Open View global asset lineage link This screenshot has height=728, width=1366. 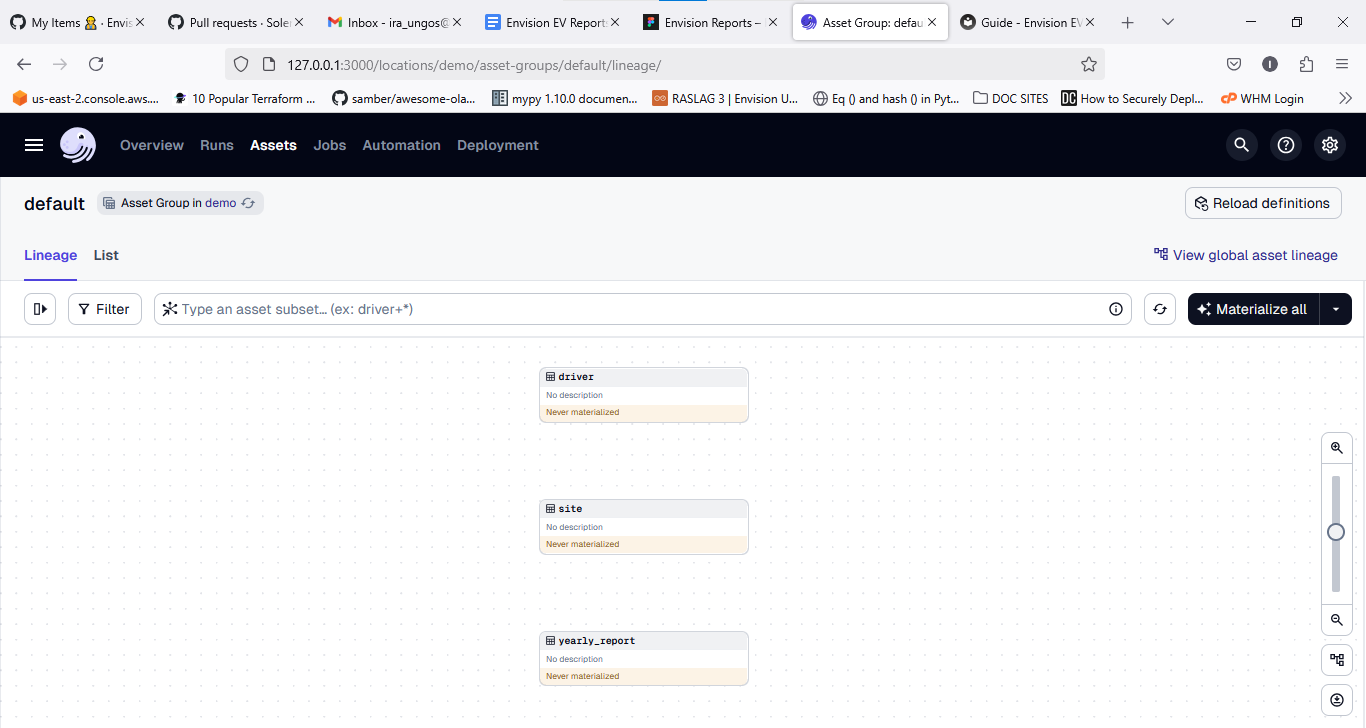tap(1245, 255)
